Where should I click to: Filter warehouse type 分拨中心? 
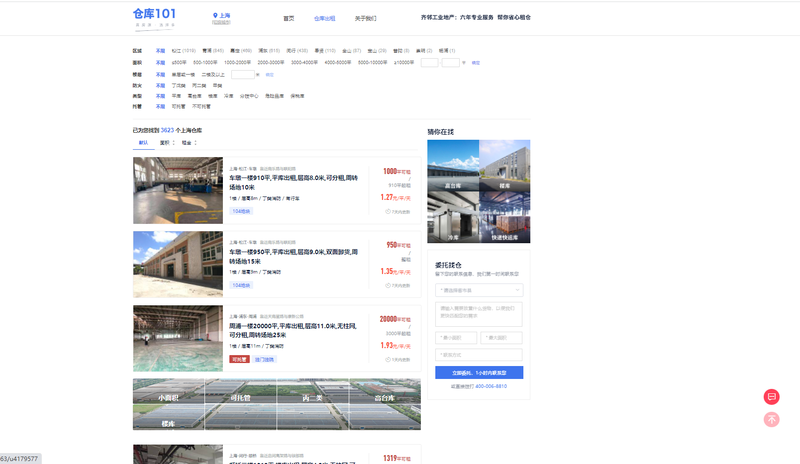coord(249,96)
